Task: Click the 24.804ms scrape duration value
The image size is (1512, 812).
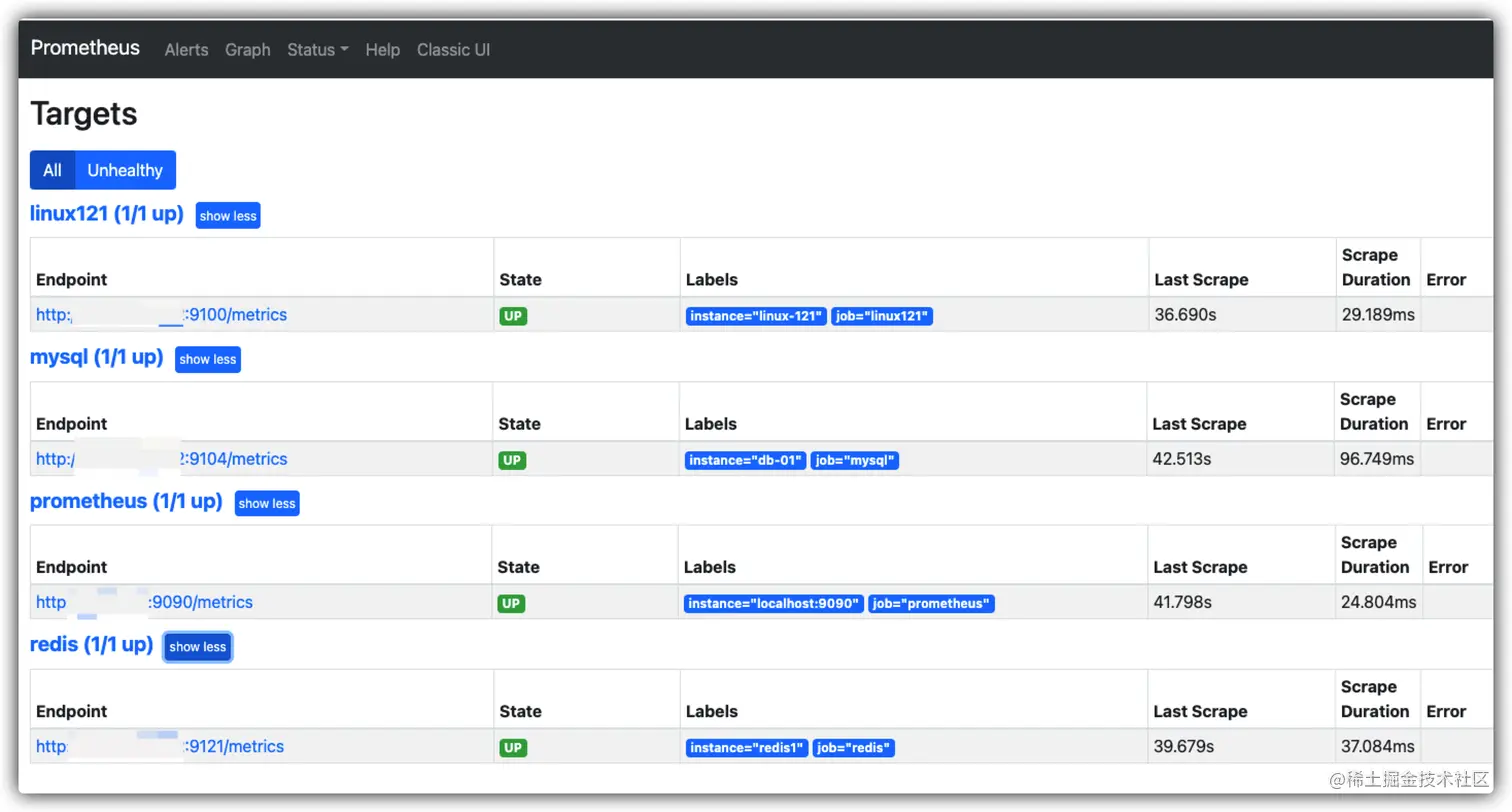Action: pos(1379,603)
